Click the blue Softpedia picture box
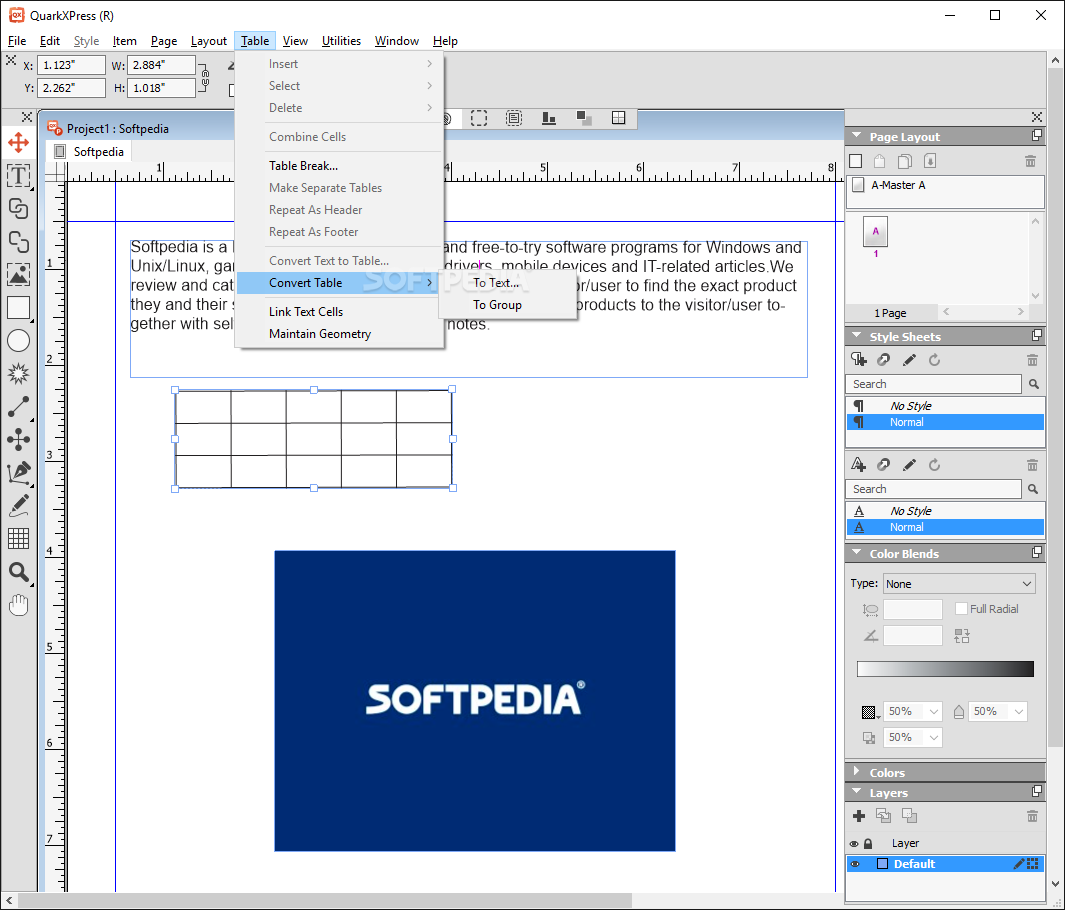This screenshot has width=1065, height=910. point(475,700)
